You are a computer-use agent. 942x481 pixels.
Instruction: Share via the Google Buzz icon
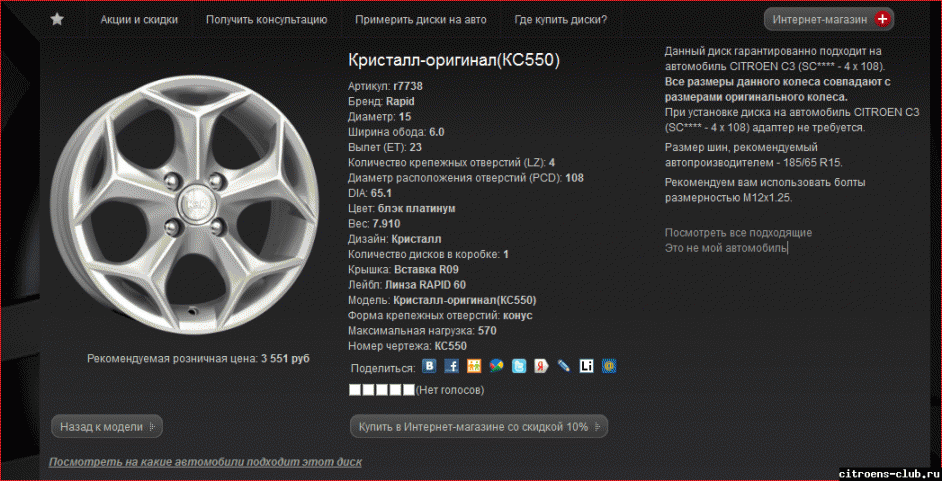(496, 366)
